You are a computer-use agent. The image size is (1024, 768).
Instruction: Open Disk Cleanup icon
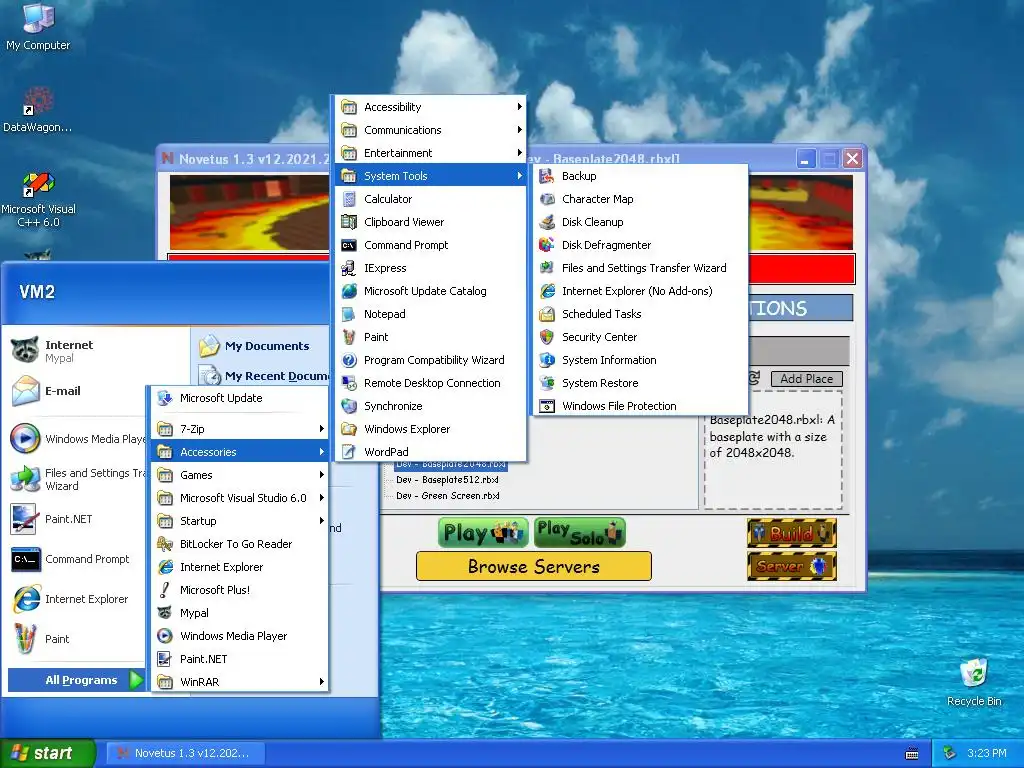(547, 221)
